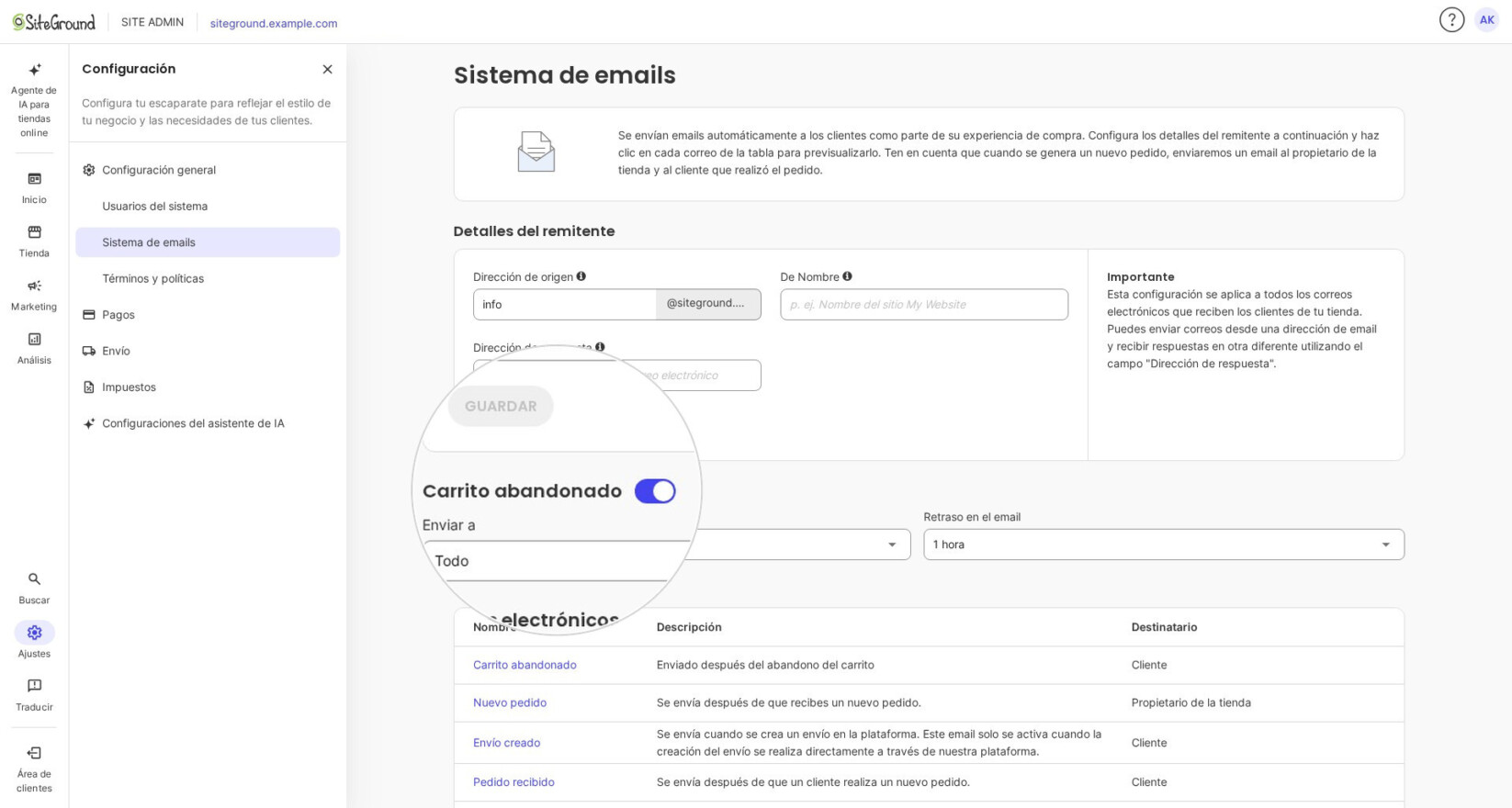Go to Inicio in the left rail
Image resolution: width=1512 pixels, height=808 pixels.
click(34, 187)
